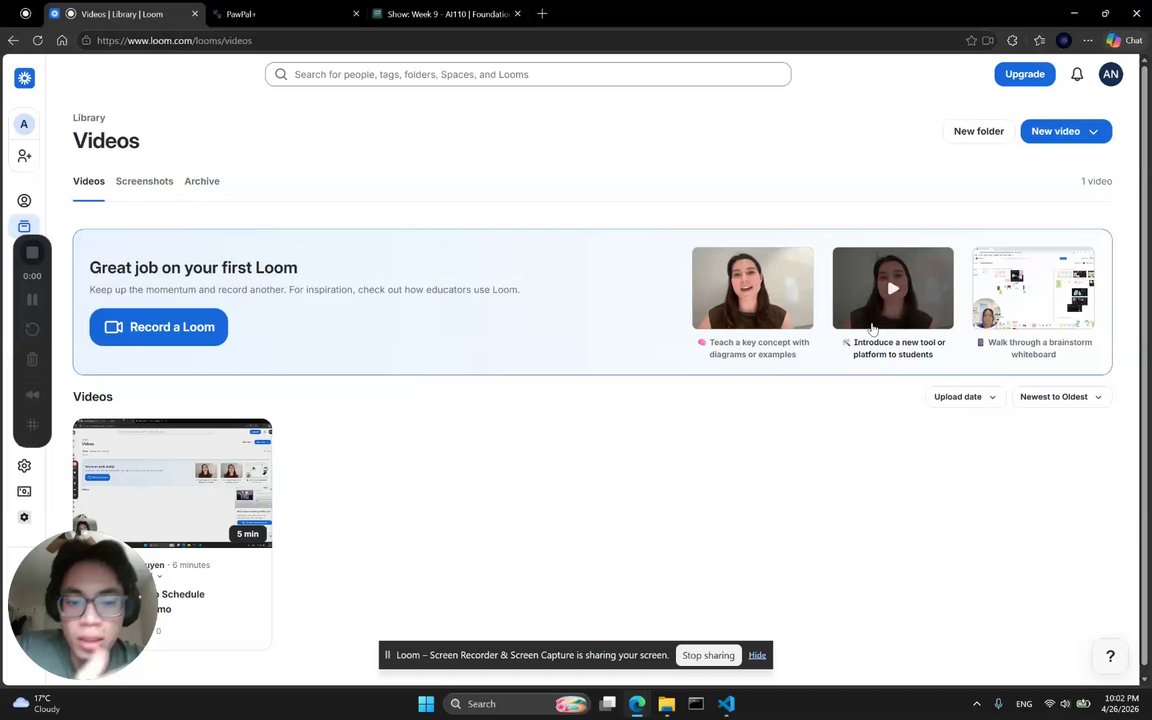
Task: Play the 'Introduce a new tool' example video
Action: [x=893, y=289]
